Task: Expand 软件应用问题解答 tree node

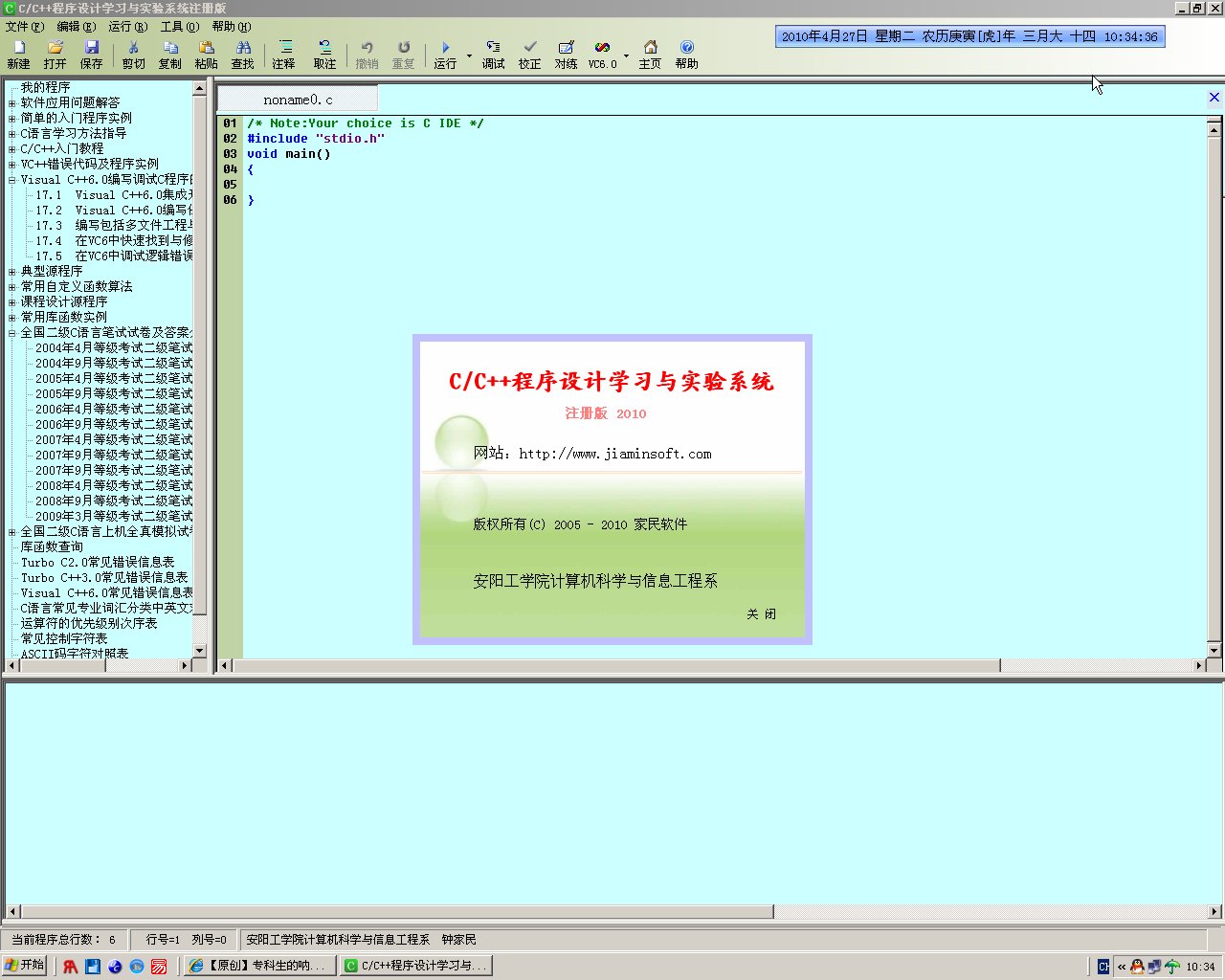Action: pyautogui.click(x=12, y=103)
